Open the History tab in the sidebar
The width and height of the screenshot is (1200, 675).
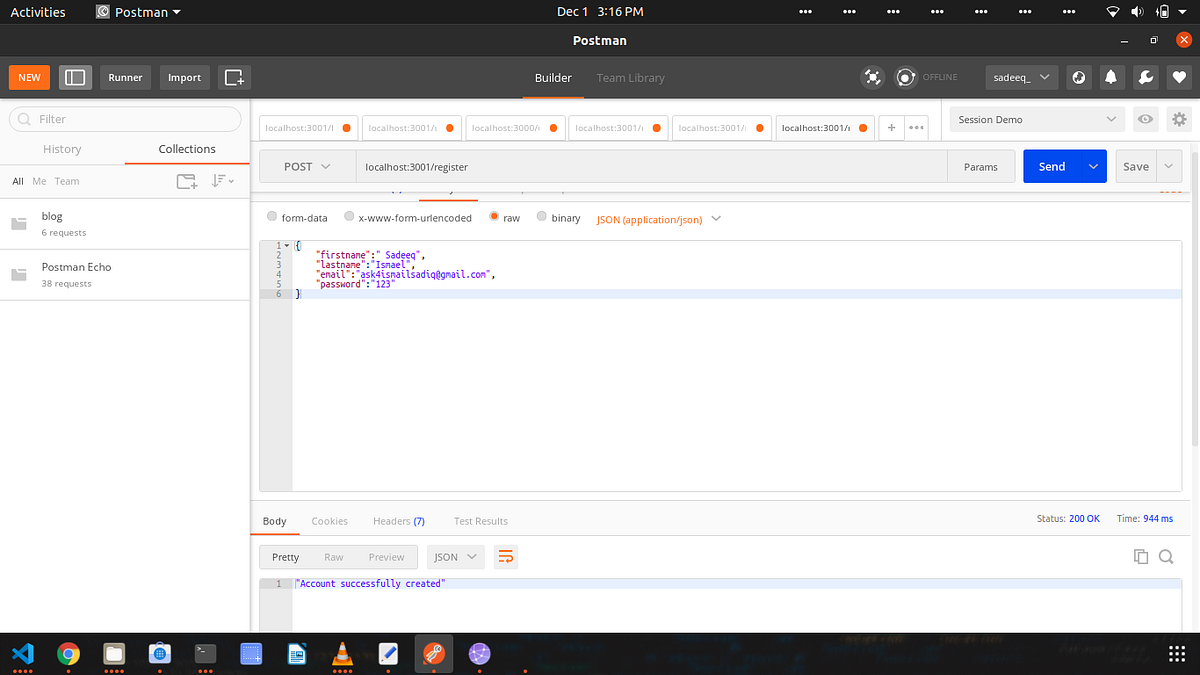(62, 149)
